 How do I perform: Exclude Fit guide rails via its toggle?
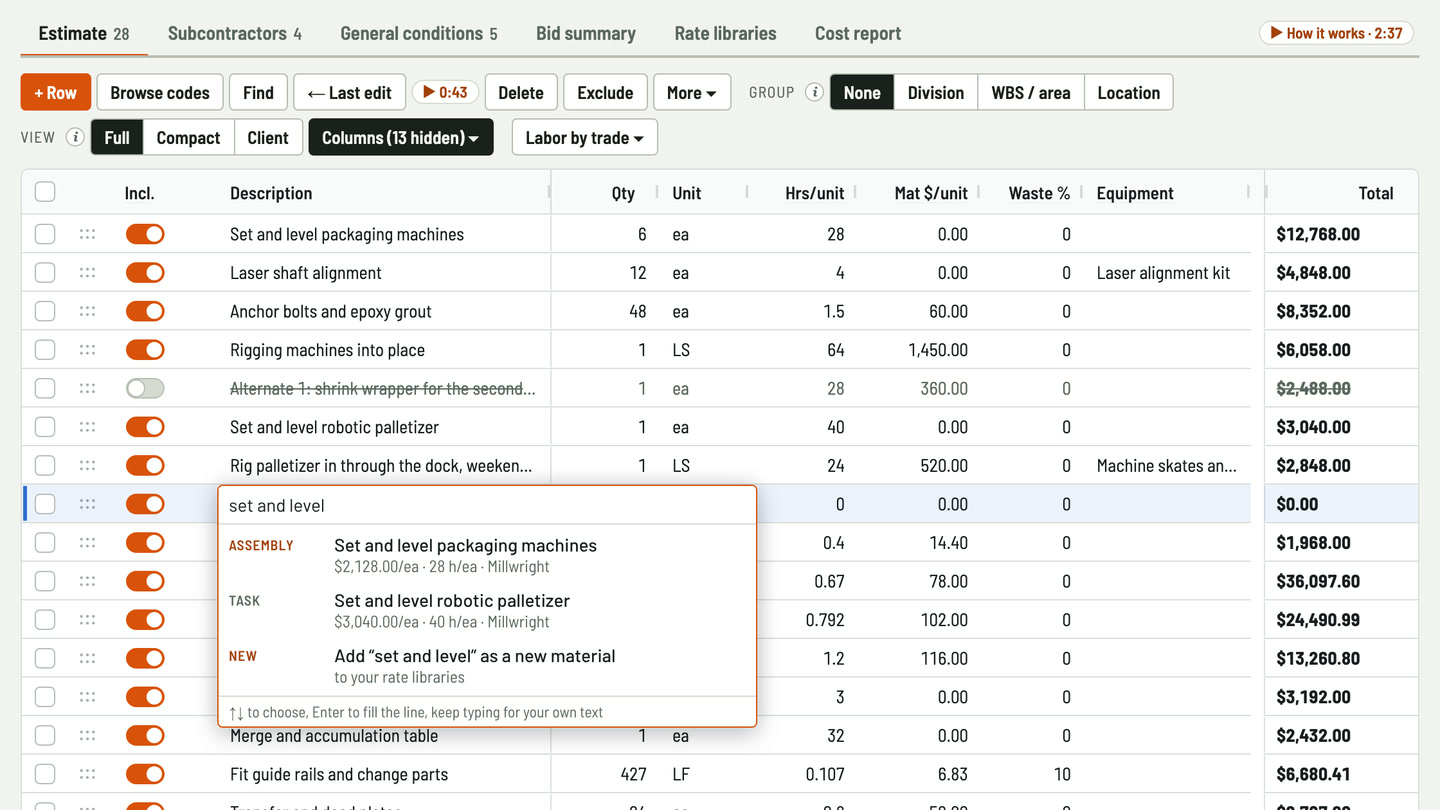[x=145, y=774]
